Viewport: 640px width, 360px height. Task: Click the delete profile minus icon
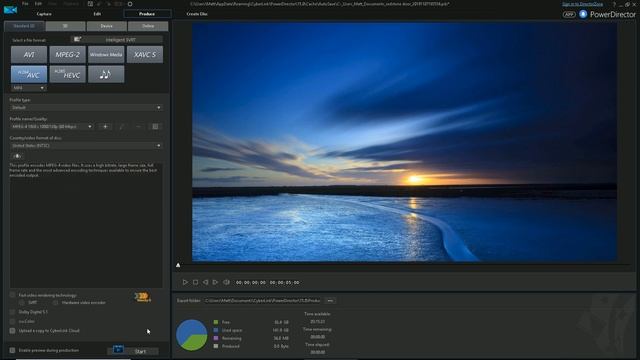(138, 127)
